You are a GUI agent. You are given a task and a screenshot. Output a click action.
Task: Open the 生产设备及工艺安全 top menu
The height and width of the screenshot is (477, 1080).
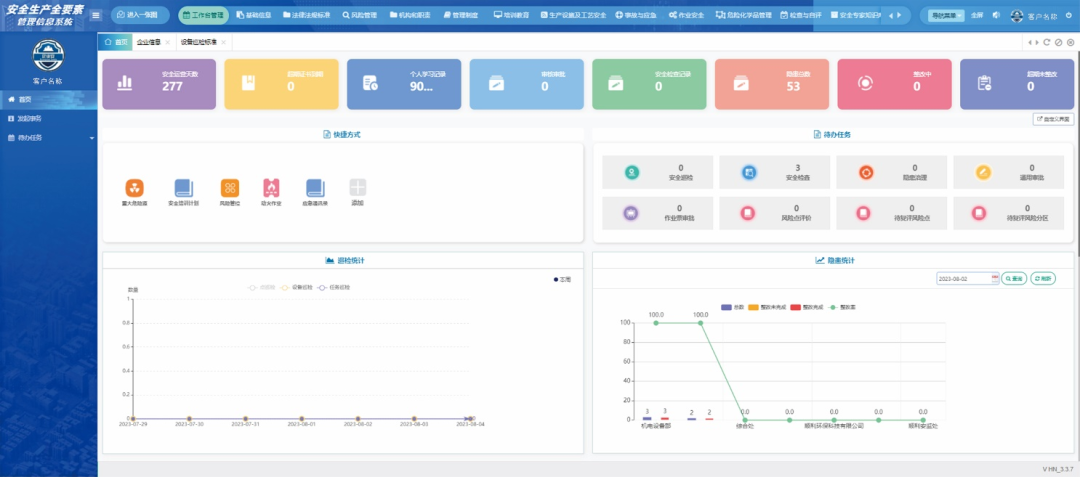pyautogui.click(x=573, y=15)
